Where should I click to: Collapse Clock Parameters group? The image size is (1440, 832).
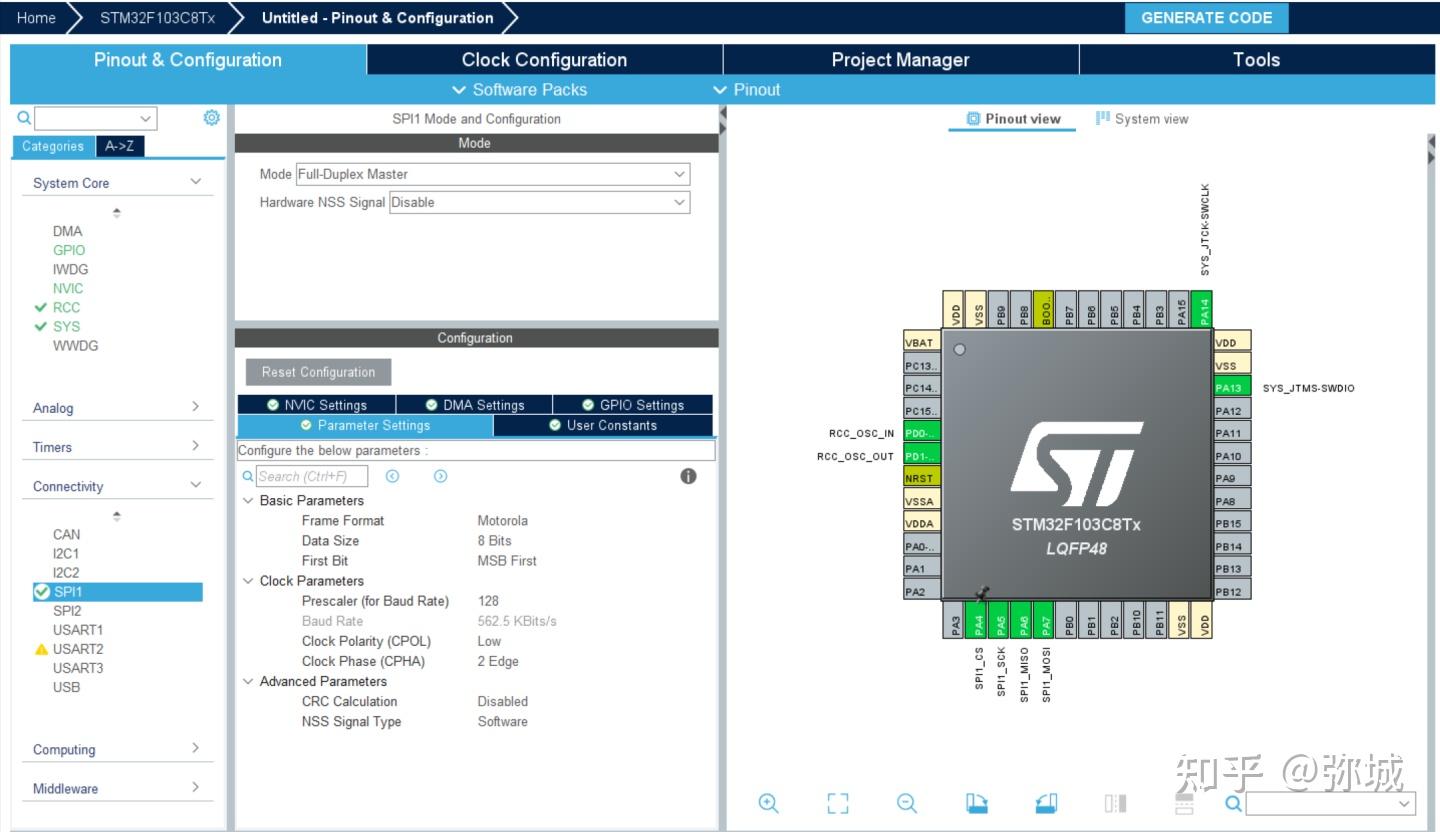(248, 581)
